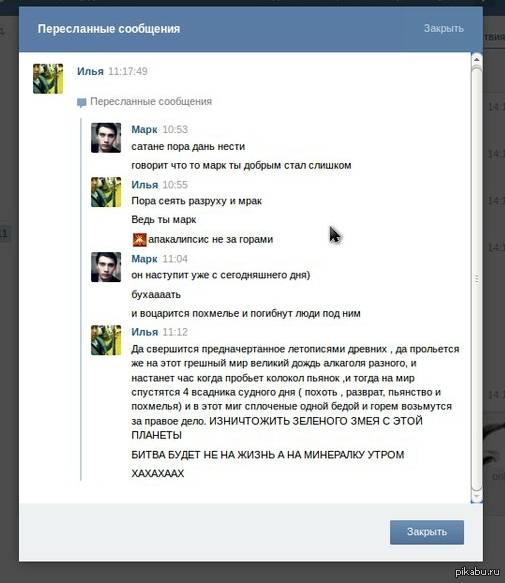Click the forwarded messages speech bubble icon

(x=81, y=102)
